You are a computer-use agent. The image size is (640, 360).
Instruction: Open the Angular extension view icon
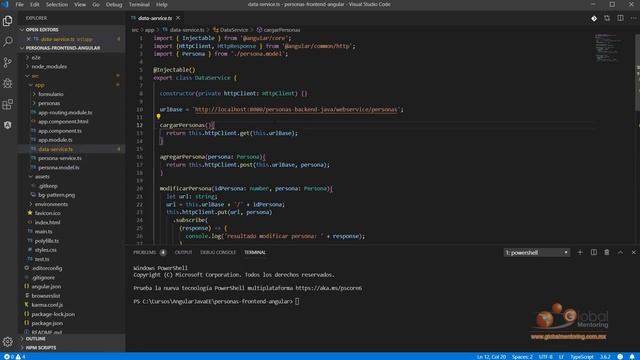click(8, 125)
